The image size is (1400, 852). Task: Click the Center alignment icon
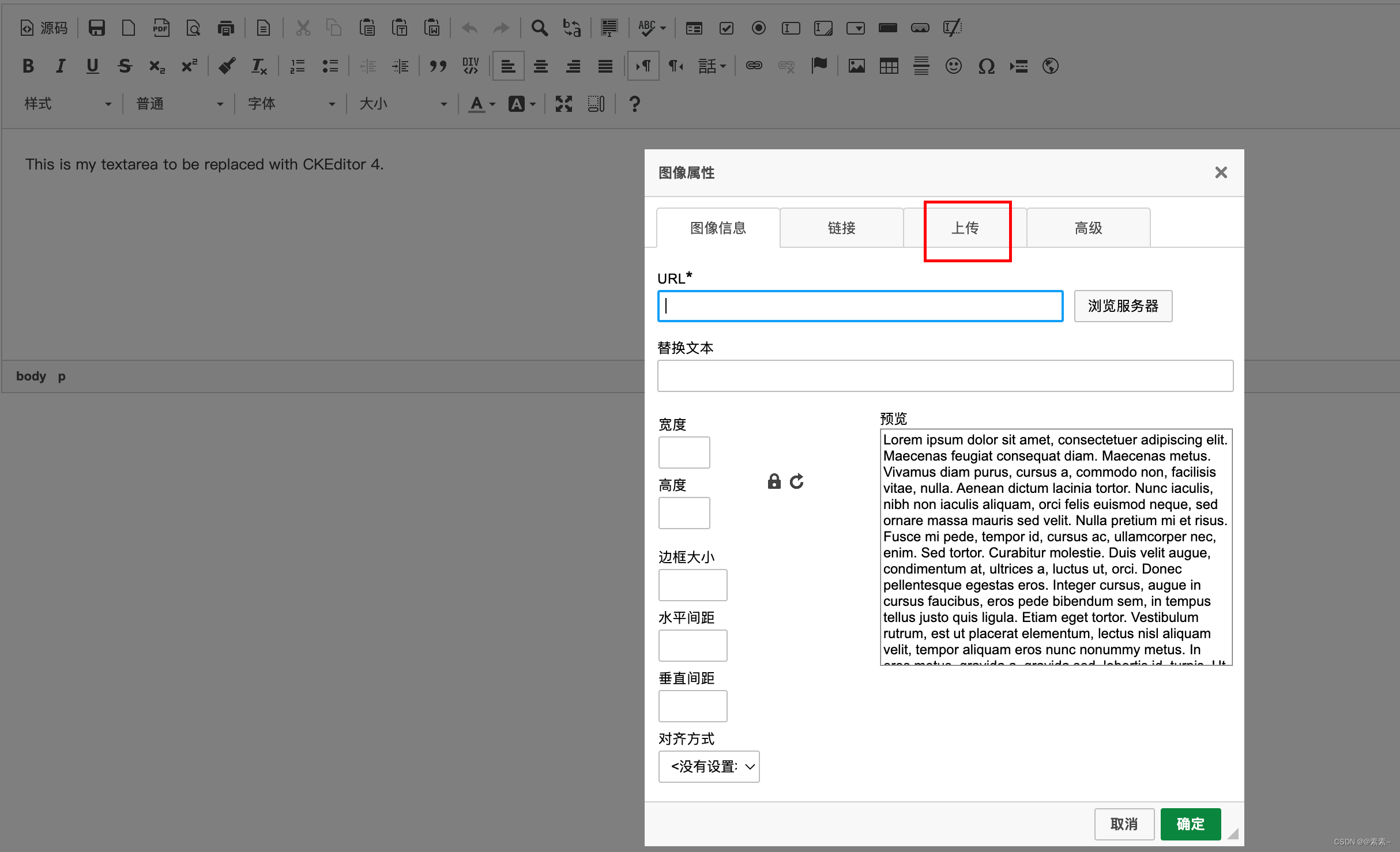pyautogui.click(x=541, y=66)
